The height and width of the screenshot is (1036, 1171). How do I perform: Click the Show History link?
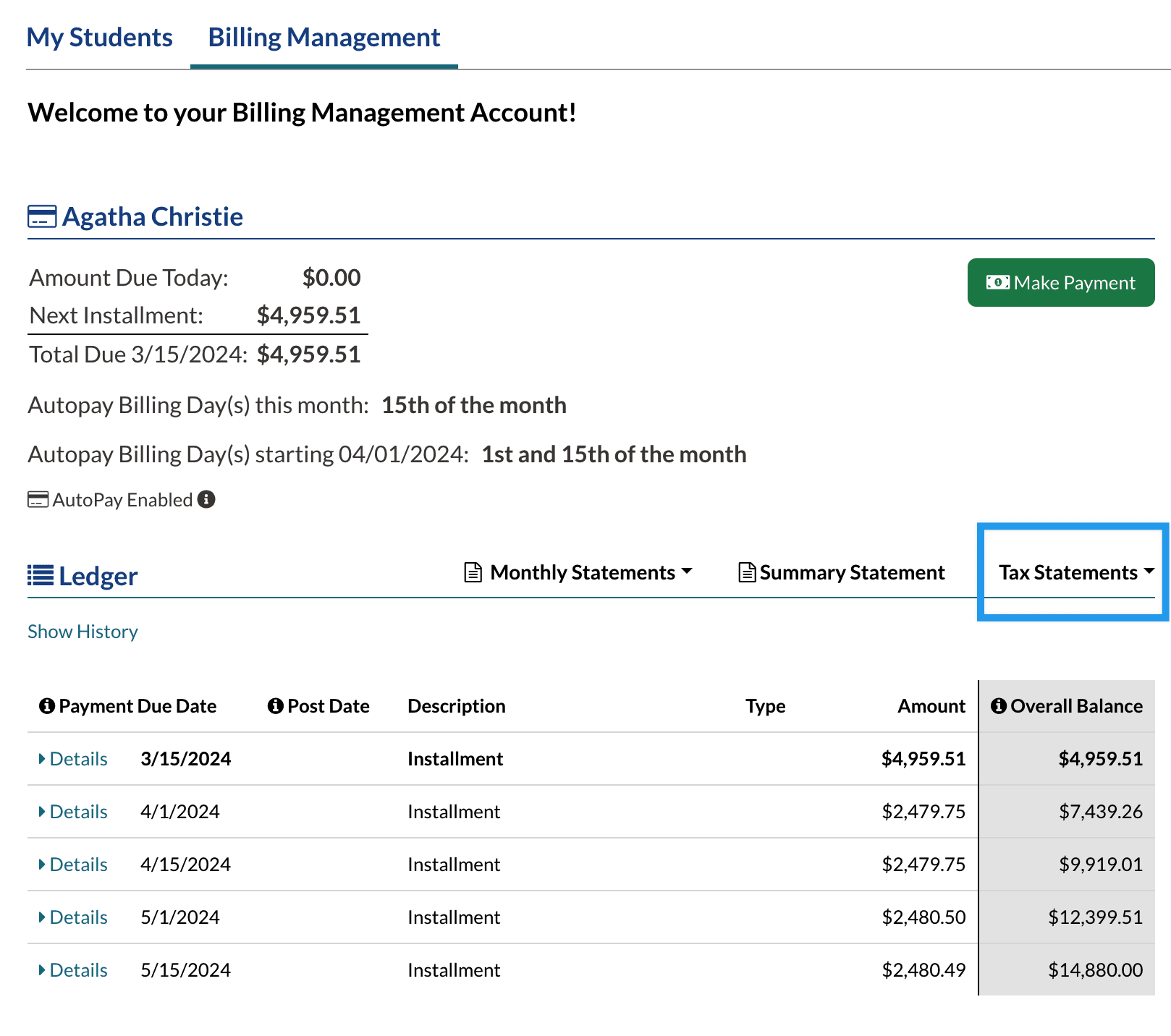tap(83, 632)
